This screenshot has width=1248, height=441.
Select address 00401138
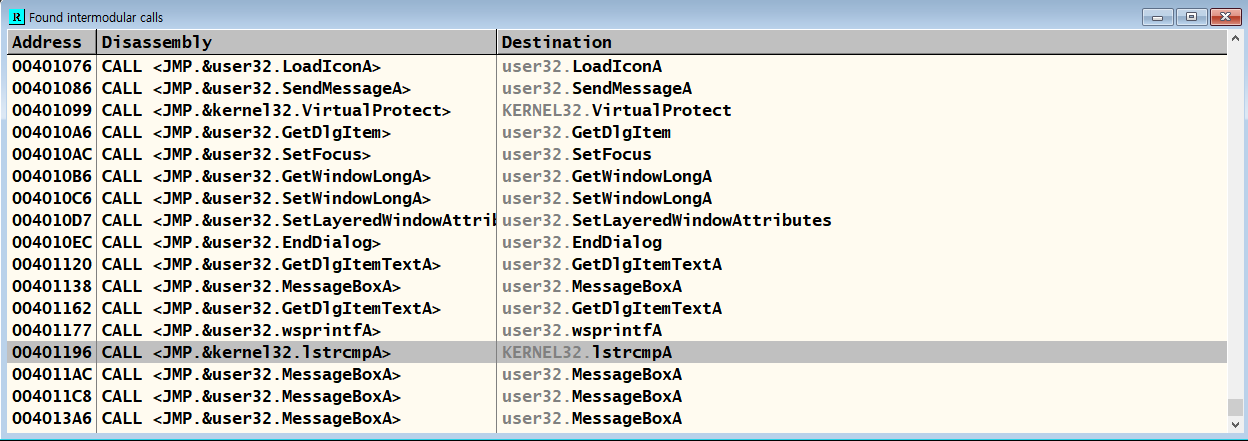click(x=52, y=286)
